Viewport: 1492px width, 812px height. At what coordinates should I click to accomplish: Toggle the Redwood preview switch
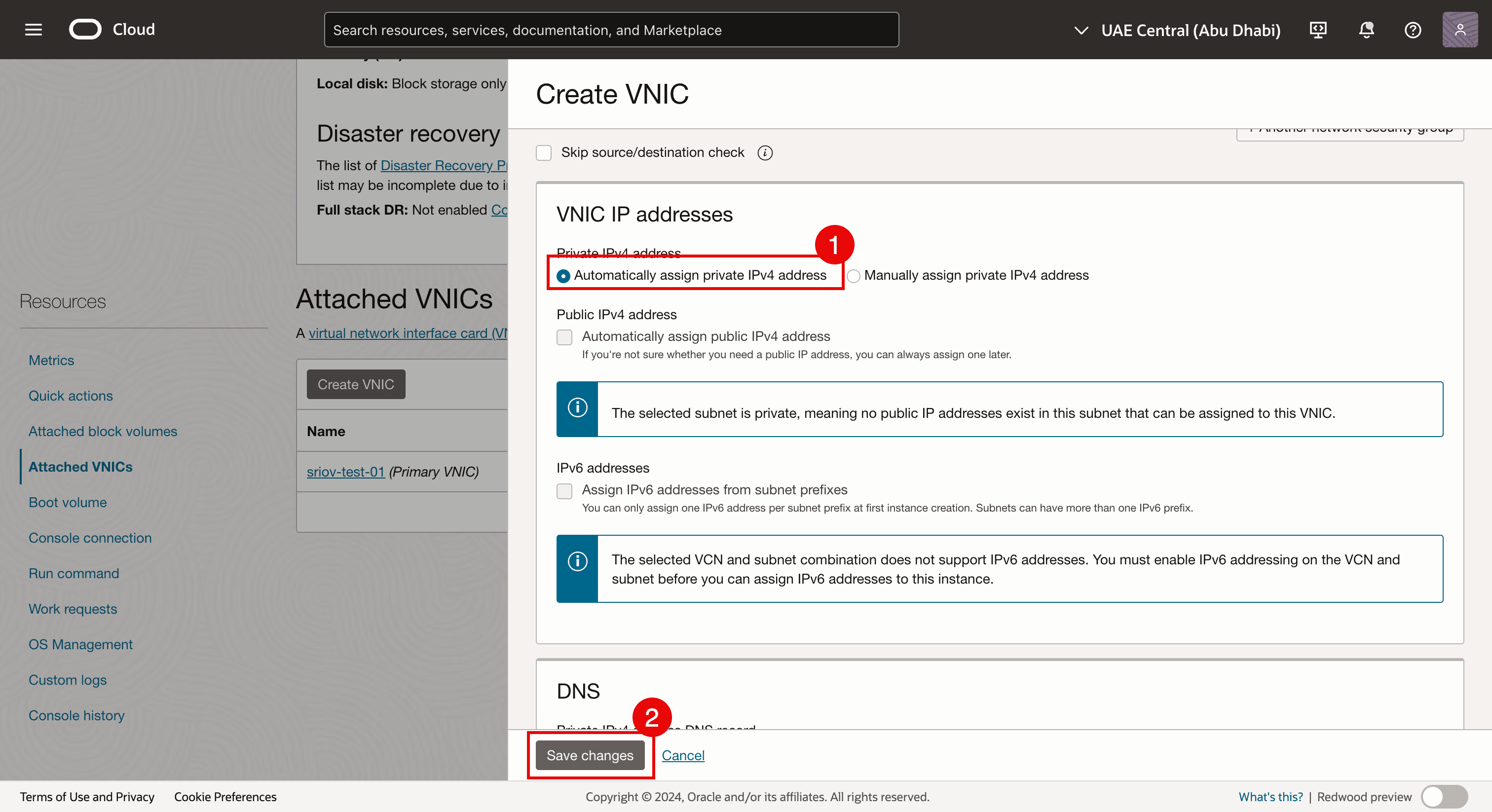[1444, 796]
